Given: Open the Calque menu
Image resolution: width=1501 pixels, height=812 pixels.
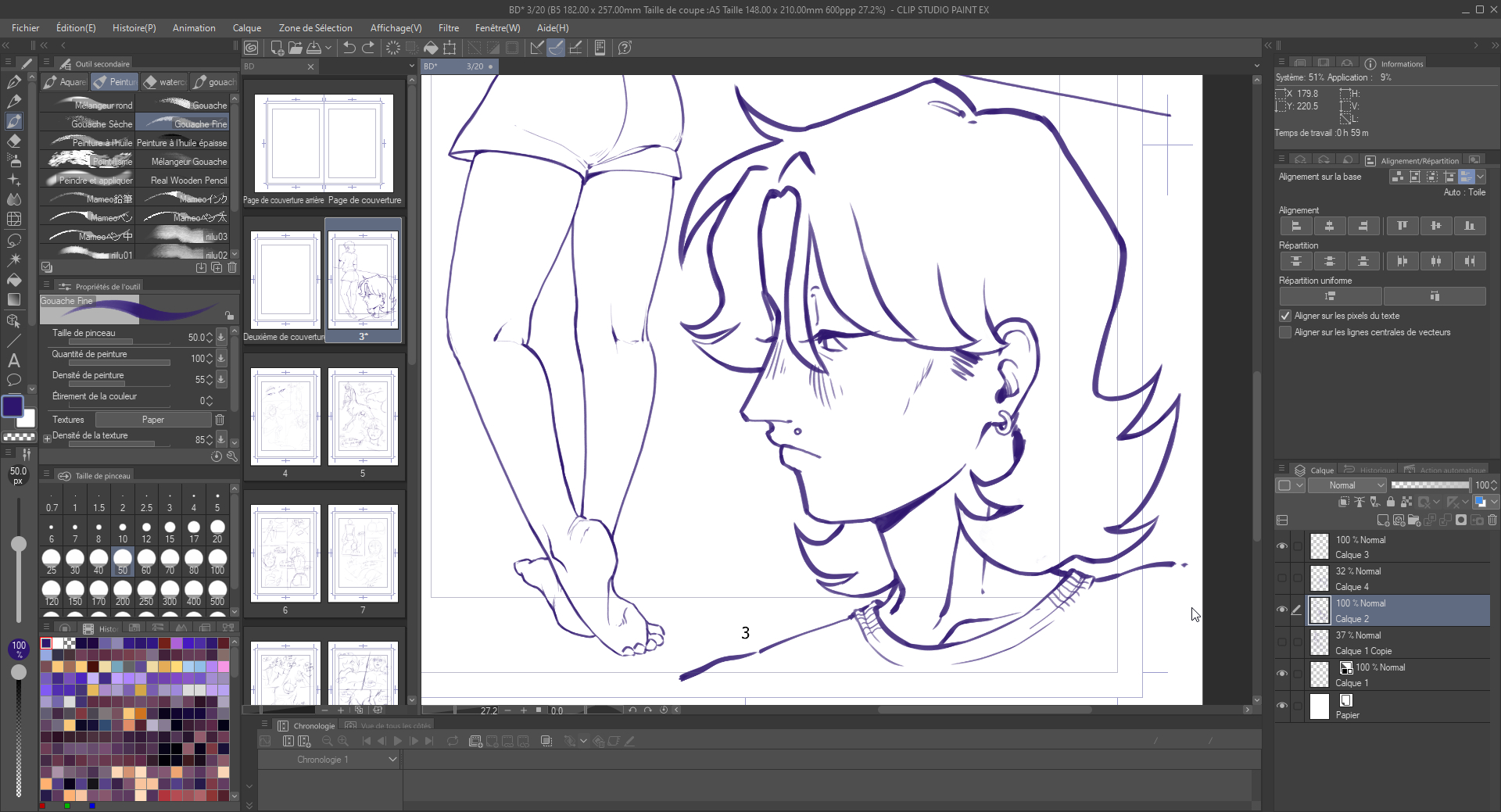Looking at the screenshot, I should coord(247,28).
